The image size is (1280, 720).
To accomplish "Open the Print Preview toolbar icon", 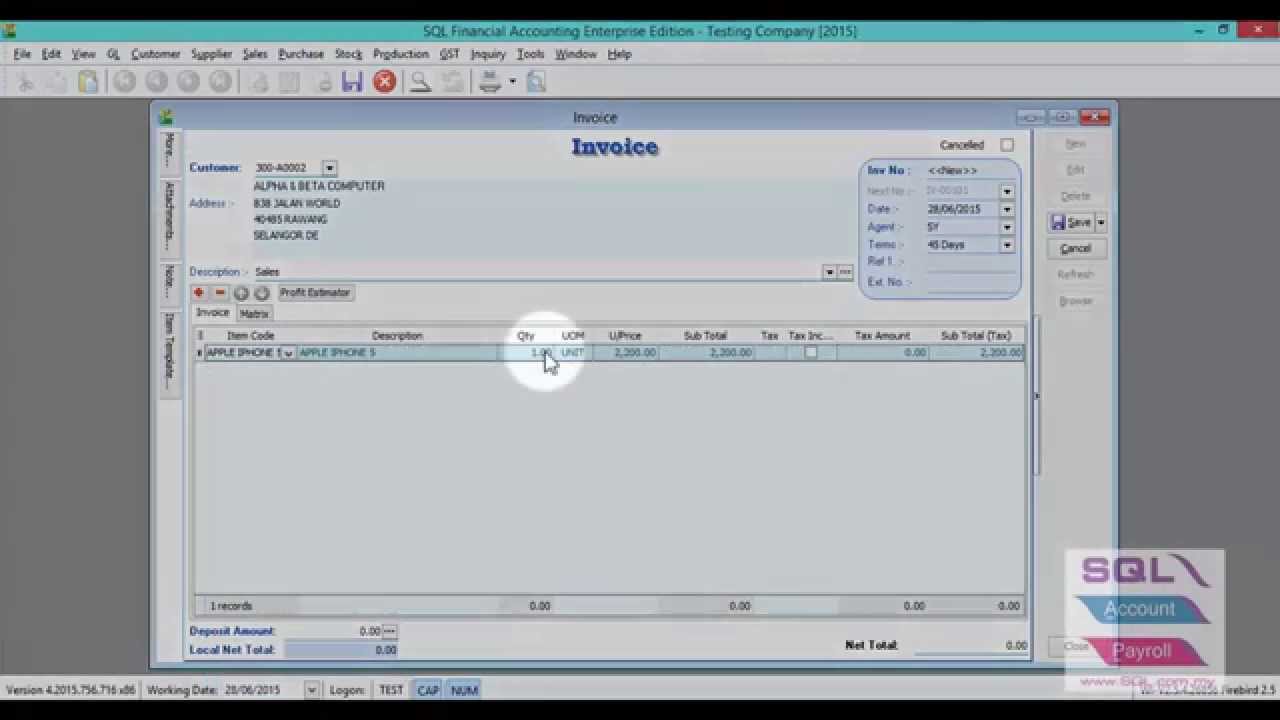I will coord(536,82).
